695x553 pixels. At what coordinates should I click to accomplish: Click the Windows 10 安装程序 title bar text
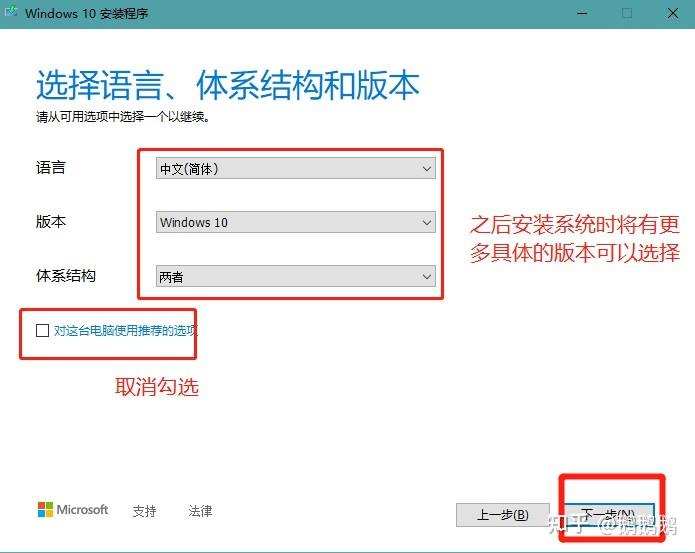click(x=86, y=13)
